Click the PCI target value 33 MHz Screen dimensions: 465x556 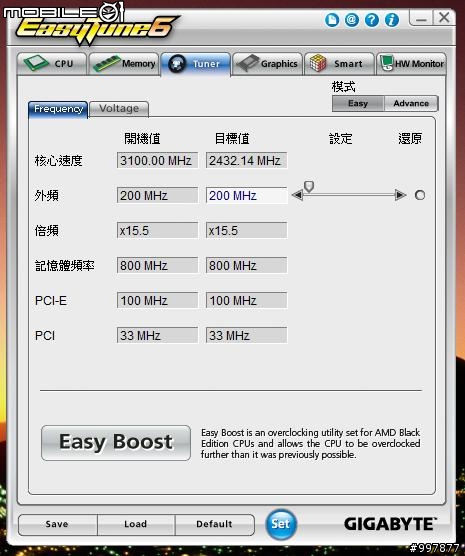246,335
